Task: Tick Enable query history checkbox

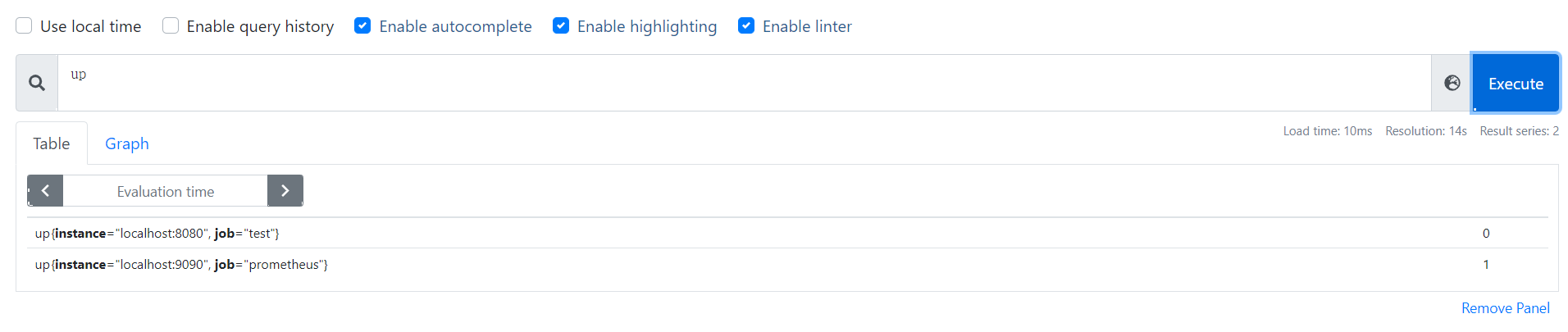Action: coord(171,26)
